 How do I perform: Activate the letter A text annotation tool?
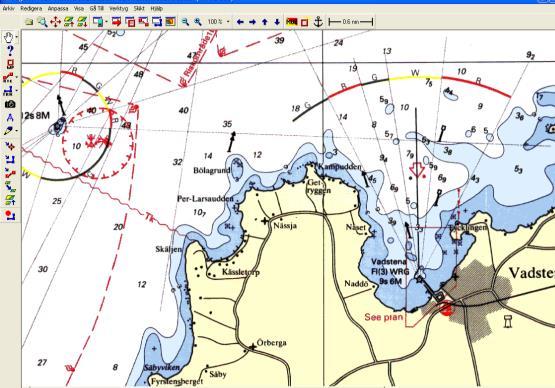[10, 118]
